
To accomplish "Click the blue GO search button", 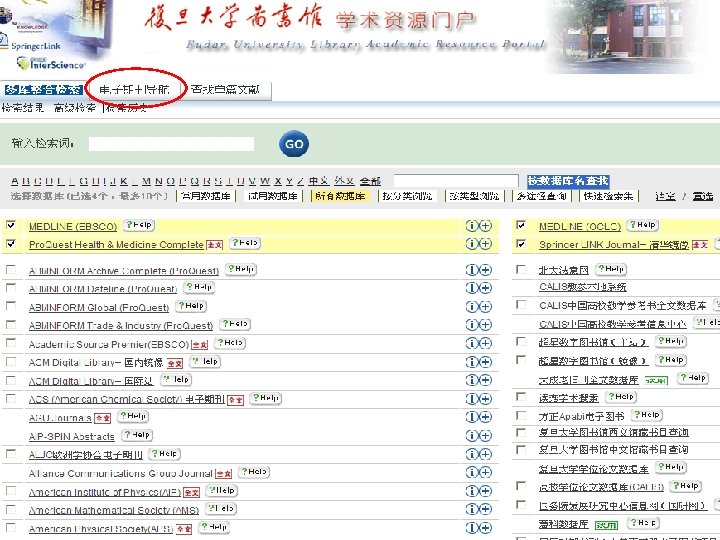I will pyautogui.click(x=294, y=144).
